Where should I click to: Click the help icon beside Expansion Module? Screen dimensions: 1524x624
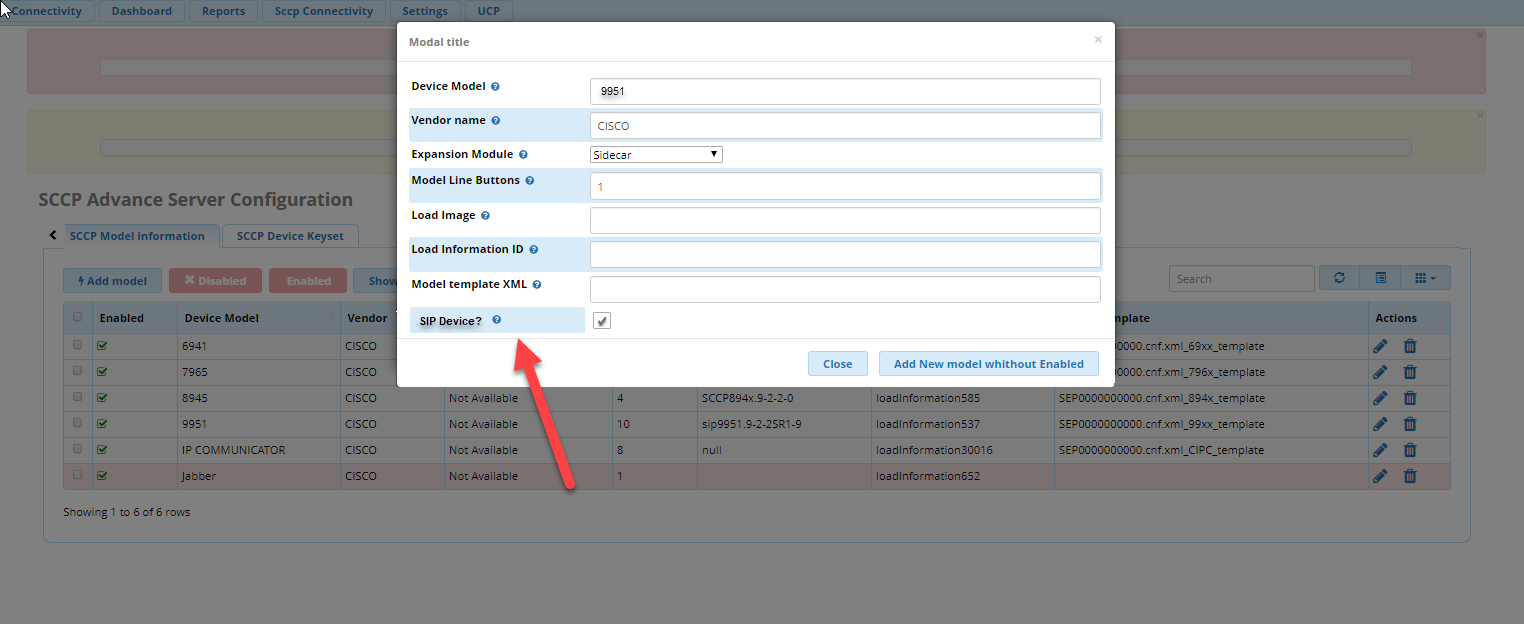coord(523,155)
